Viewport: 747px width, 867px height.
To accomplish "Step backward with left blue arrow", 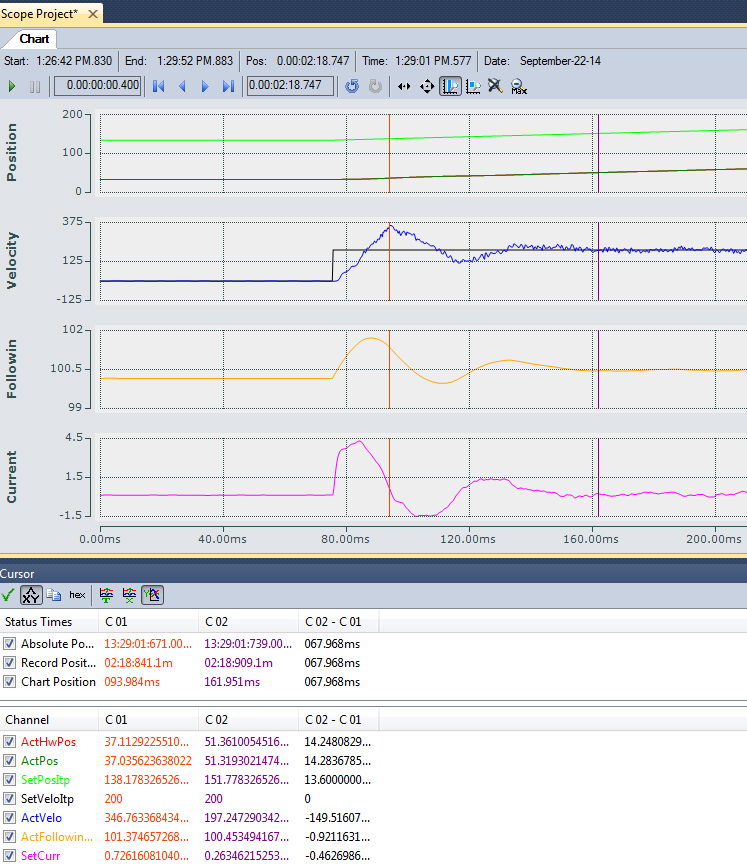I will (x=182, y=86).
